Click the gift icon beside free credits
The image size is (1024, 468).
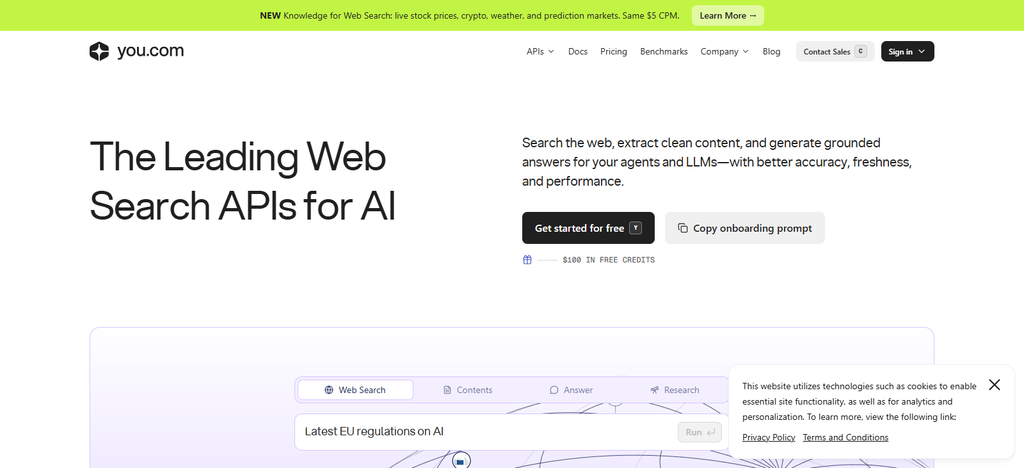(x=527, y=260)
